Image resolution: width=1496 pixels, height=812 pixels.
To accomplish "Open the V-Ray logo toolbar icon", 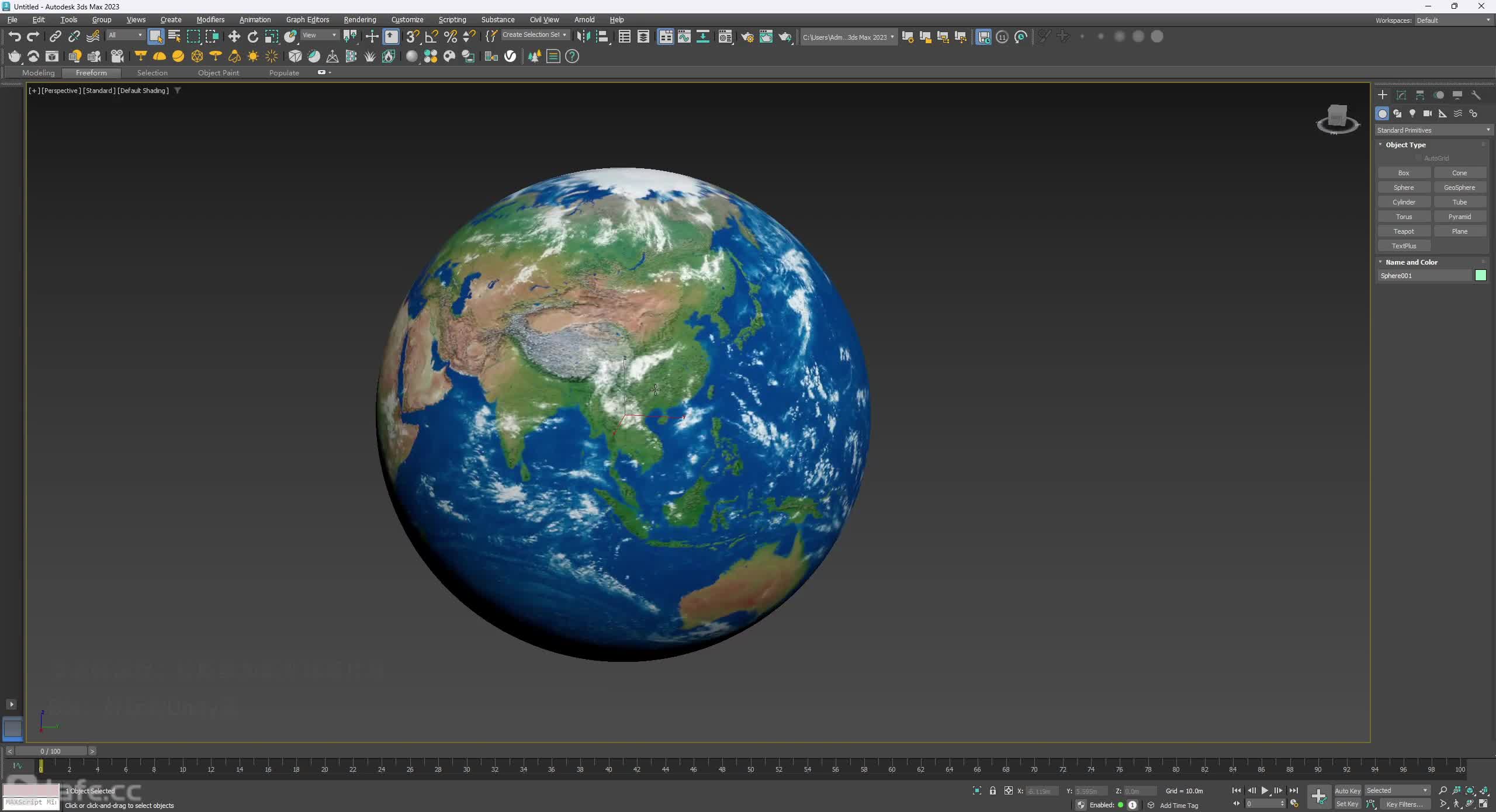I will tap(510, 57).
